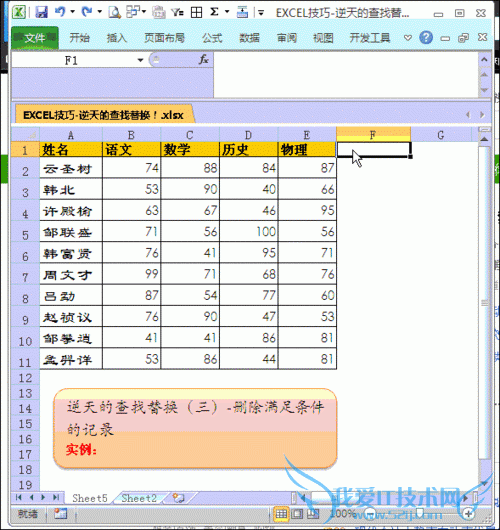Image resolution: width=500 pixels, height=530 pixels.
Task: Click zoom out minus button
Action: (x=371, y=514)
